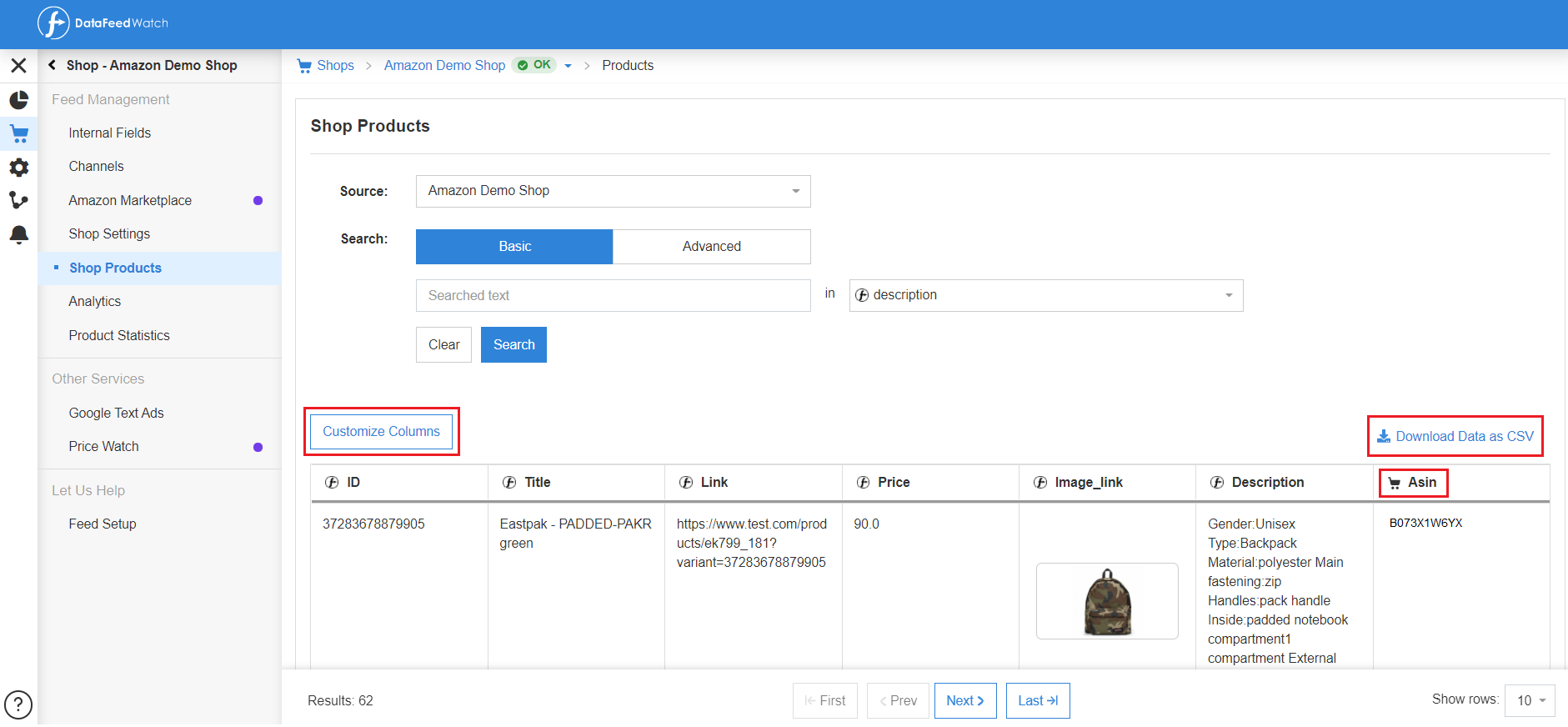
Task: Click Customize Columns button
Action: (381, 432)
